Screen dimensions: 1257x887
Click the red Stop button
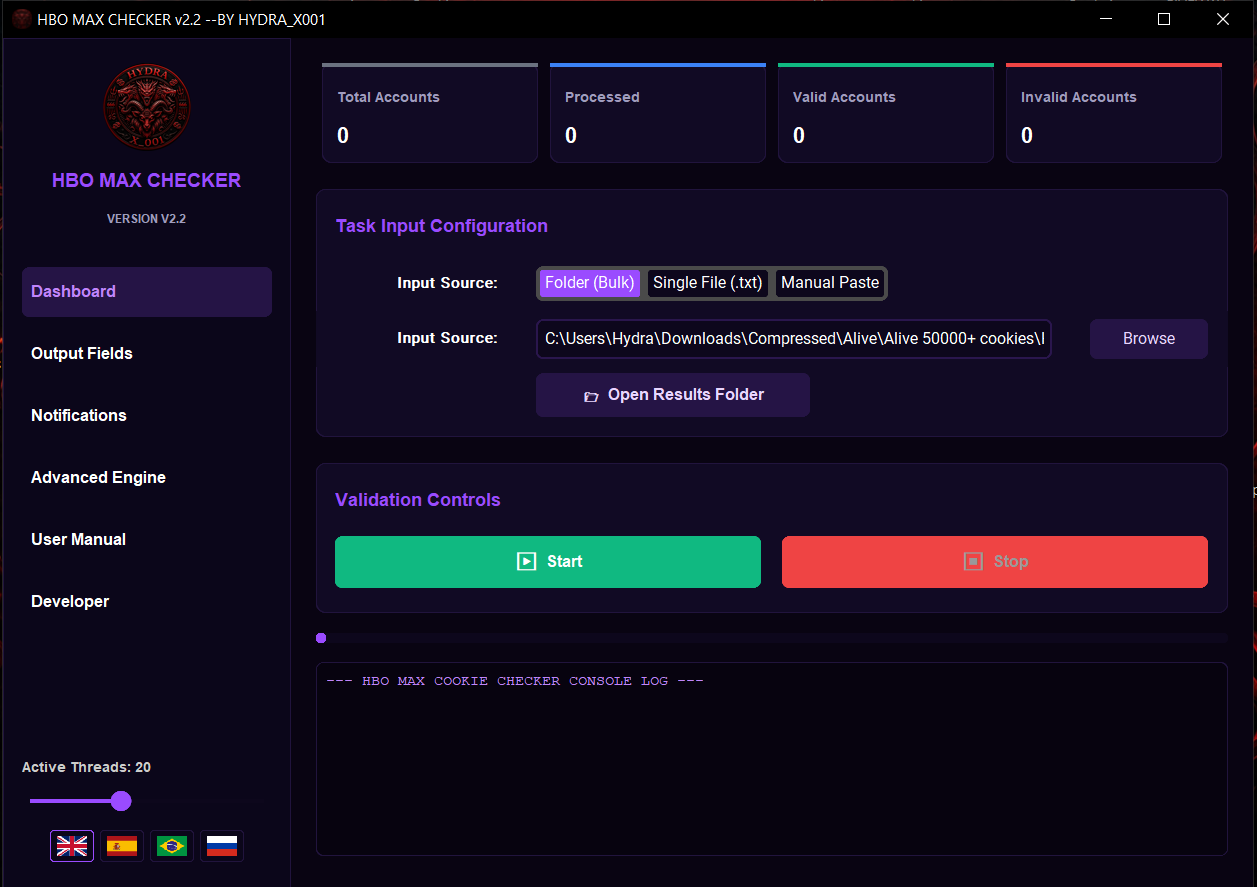point(995,562)
